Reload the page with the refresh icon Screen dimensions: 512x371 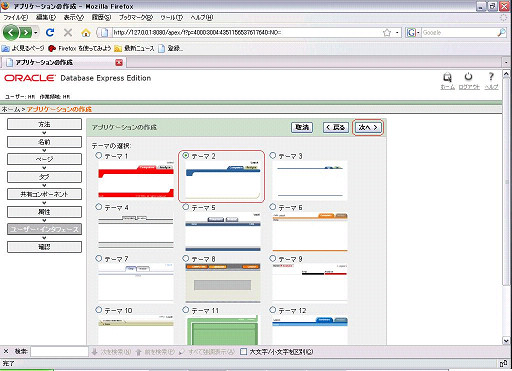tap(50, 32)
